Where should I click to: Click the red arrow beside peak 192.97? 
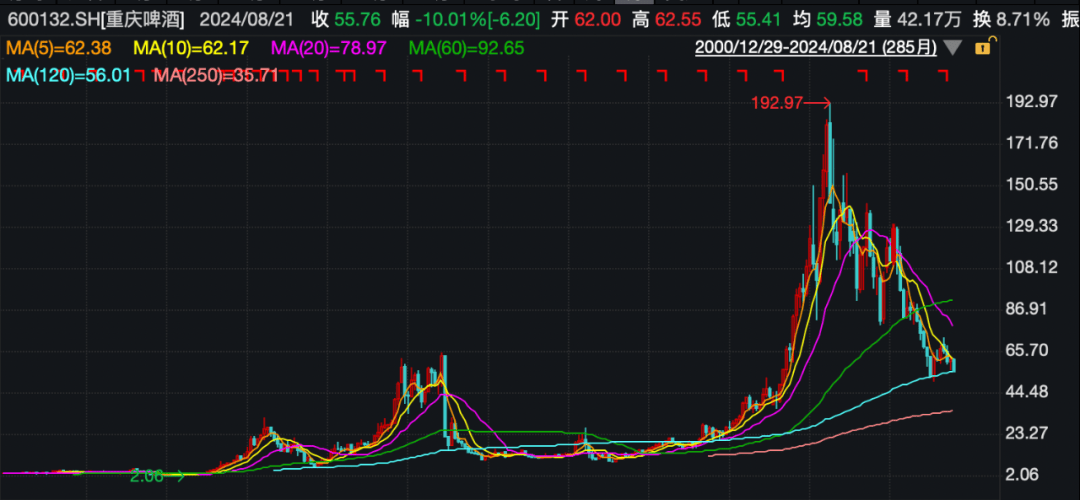(819, 102)
